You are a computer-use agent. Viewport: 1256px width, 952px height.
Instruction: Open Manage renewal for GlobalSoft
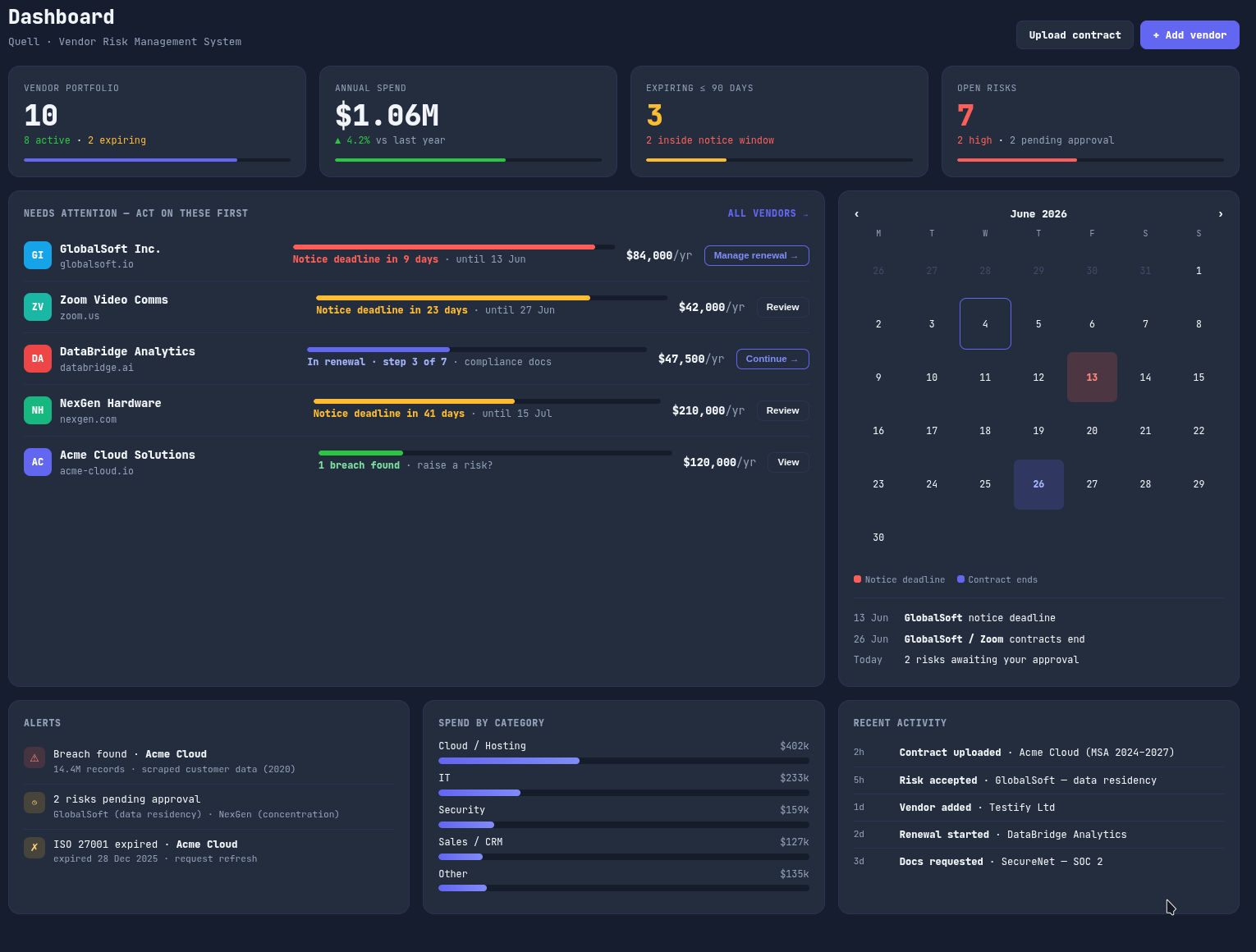click(x=756, y=255)
